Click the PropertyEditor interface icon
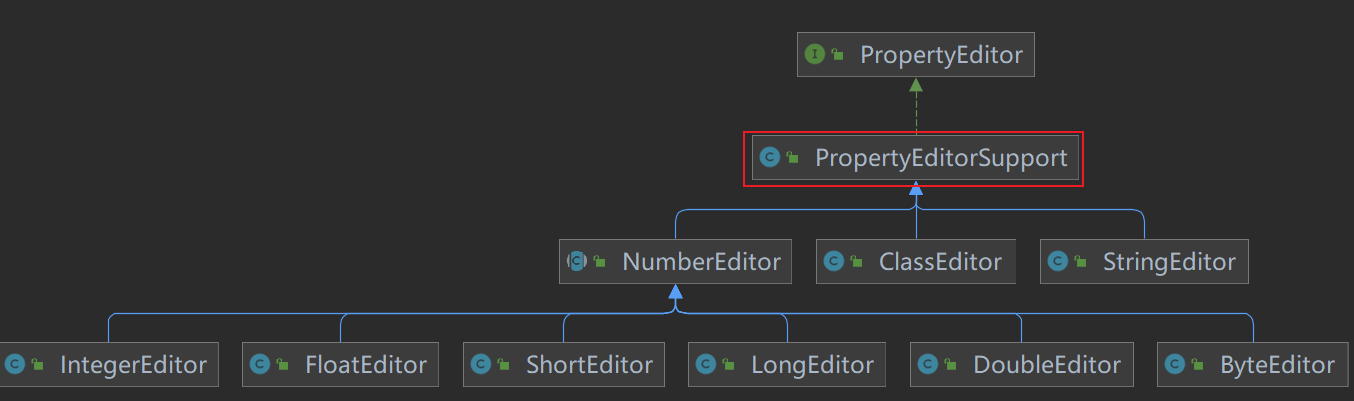The width and height of the screenshot is (1354, 401). (x=814, y=55)
